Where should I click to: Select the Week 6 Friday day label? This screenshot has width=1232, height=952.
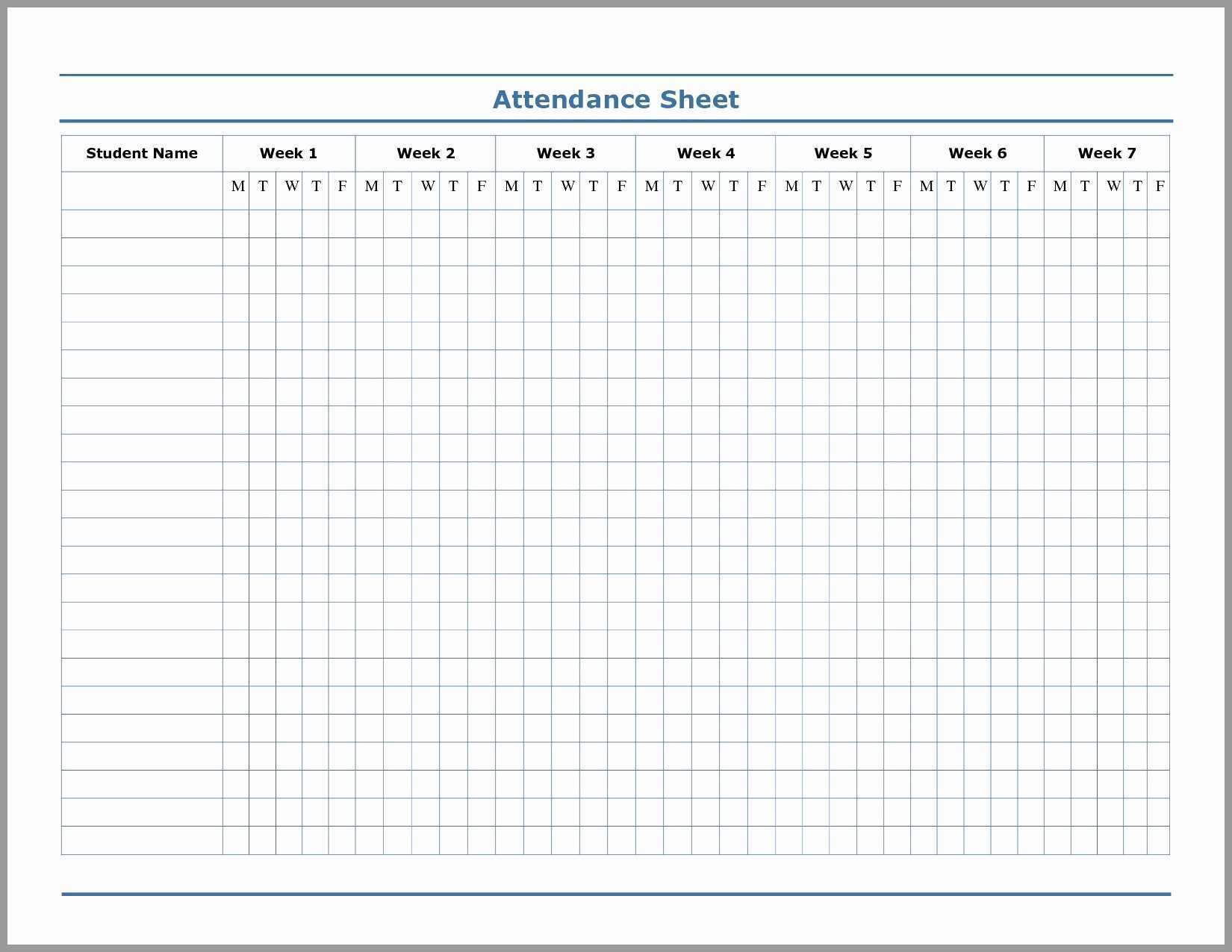click(x=1030, y=187)
